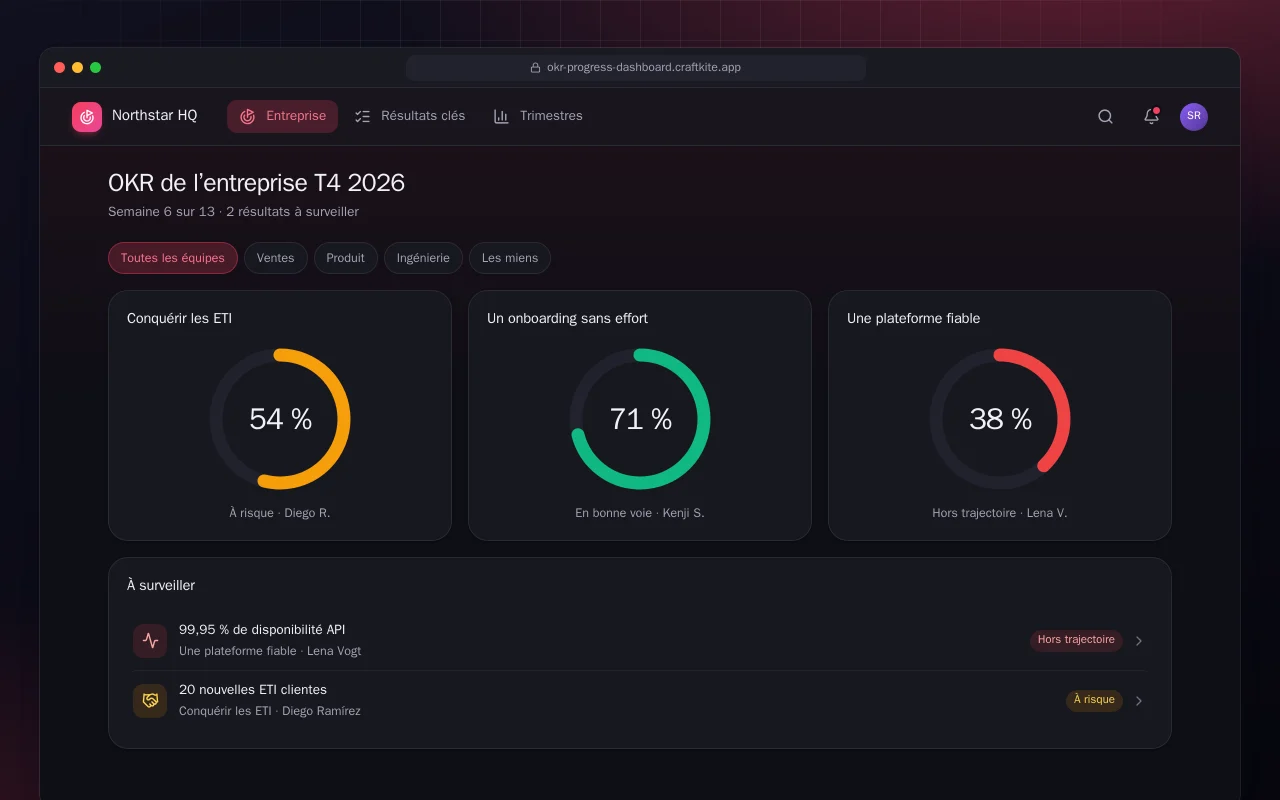Click the address bar URL field
1280x800 pixels.
[636, 68]
